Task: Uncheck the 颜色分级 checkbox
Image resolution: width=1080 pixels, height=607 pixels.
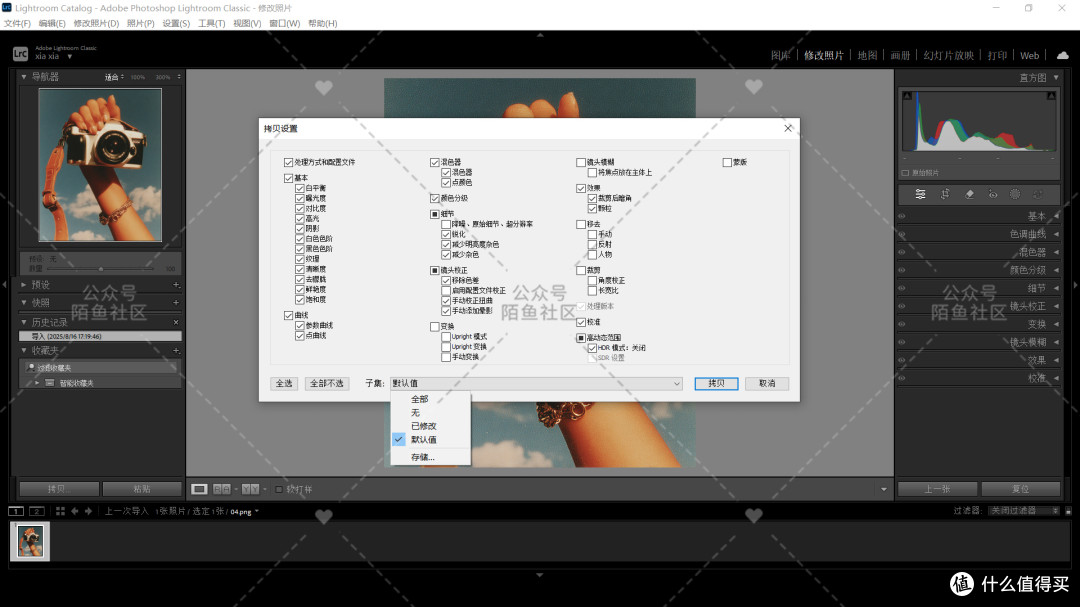Action: point(435,198)
